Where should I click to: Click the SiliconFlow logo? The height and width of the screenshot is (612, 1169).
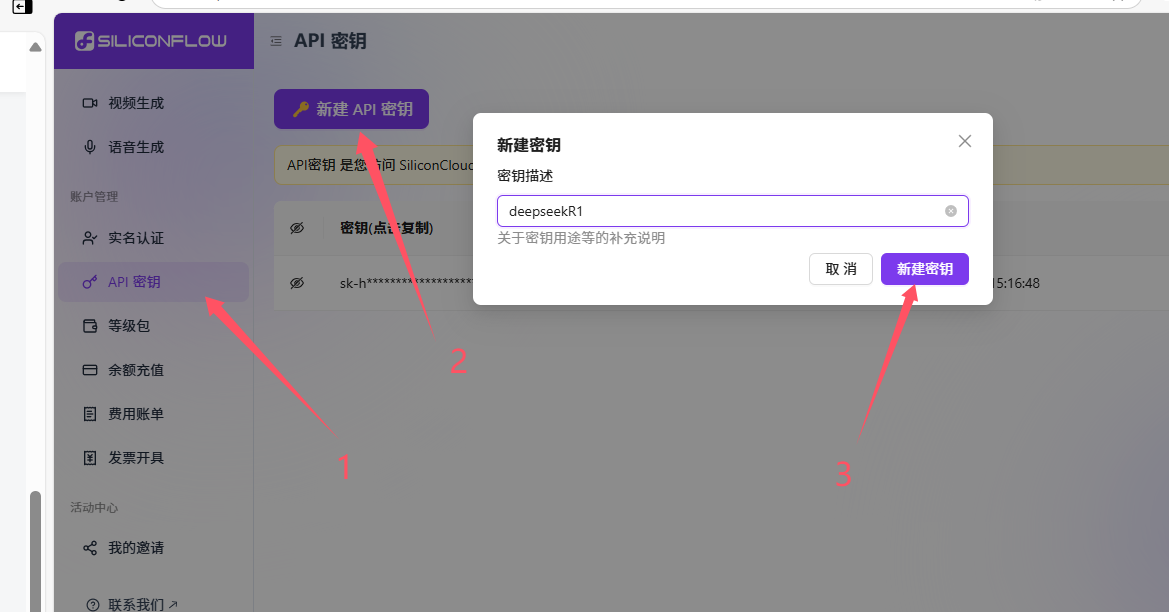coord(151,41)
